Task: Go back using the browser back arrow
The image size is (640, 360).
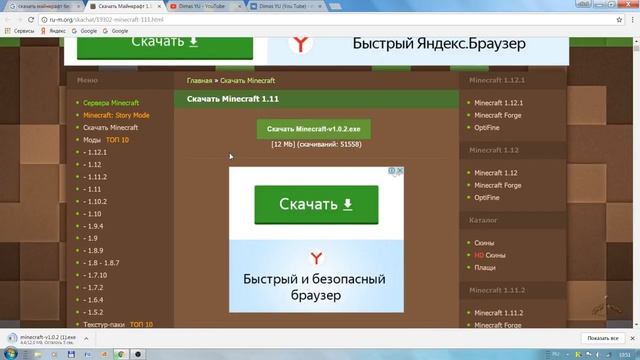Action: [8, 20]
